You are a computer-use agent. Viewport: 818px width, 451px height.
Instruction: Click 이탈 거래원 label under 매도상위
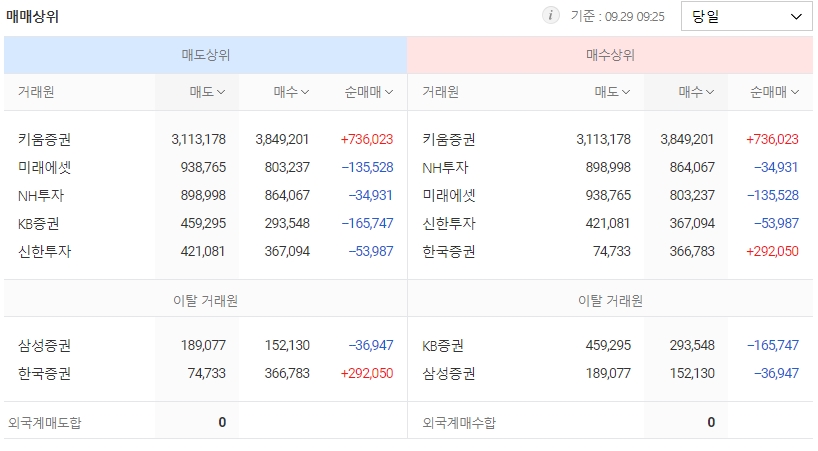click(206, 301)
